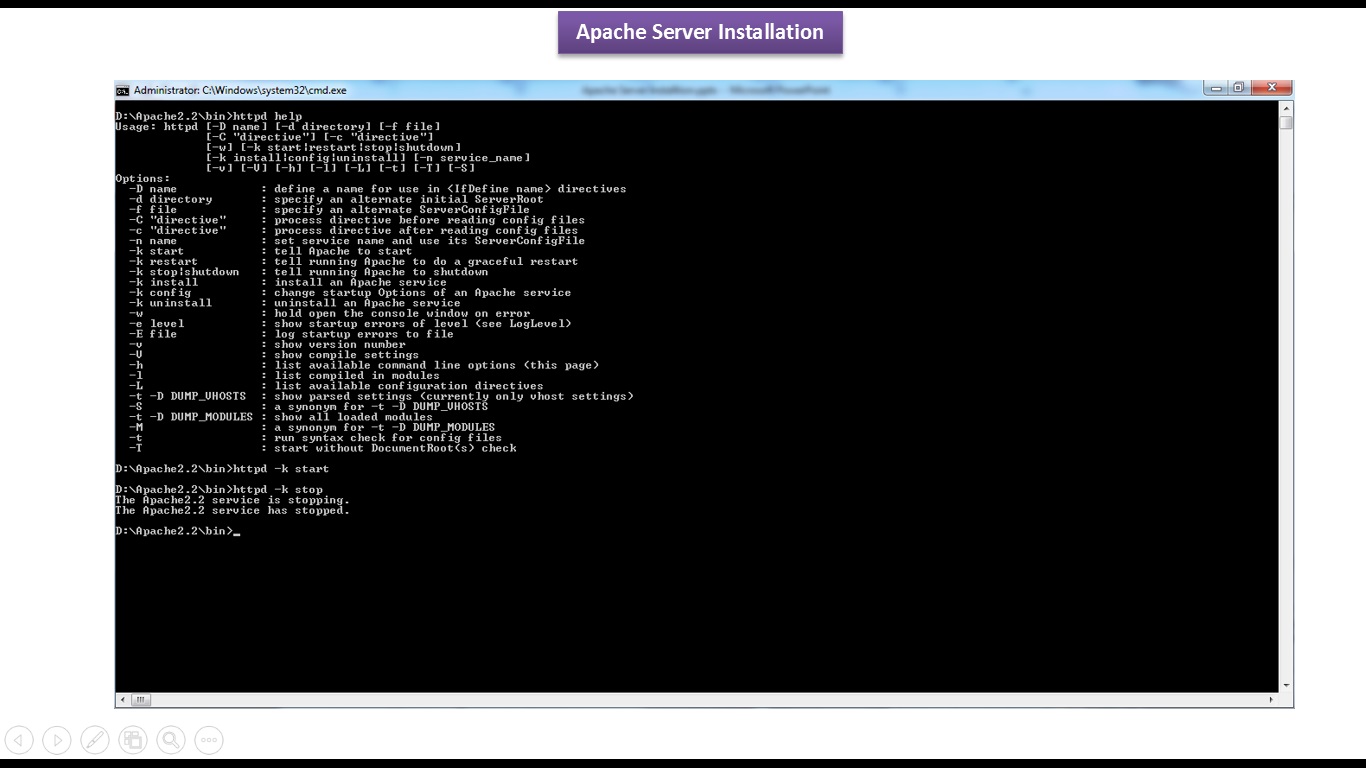Click 'show all loaded modules' line
This screenshot has width=1366, height=768.
tap(354, 417)
